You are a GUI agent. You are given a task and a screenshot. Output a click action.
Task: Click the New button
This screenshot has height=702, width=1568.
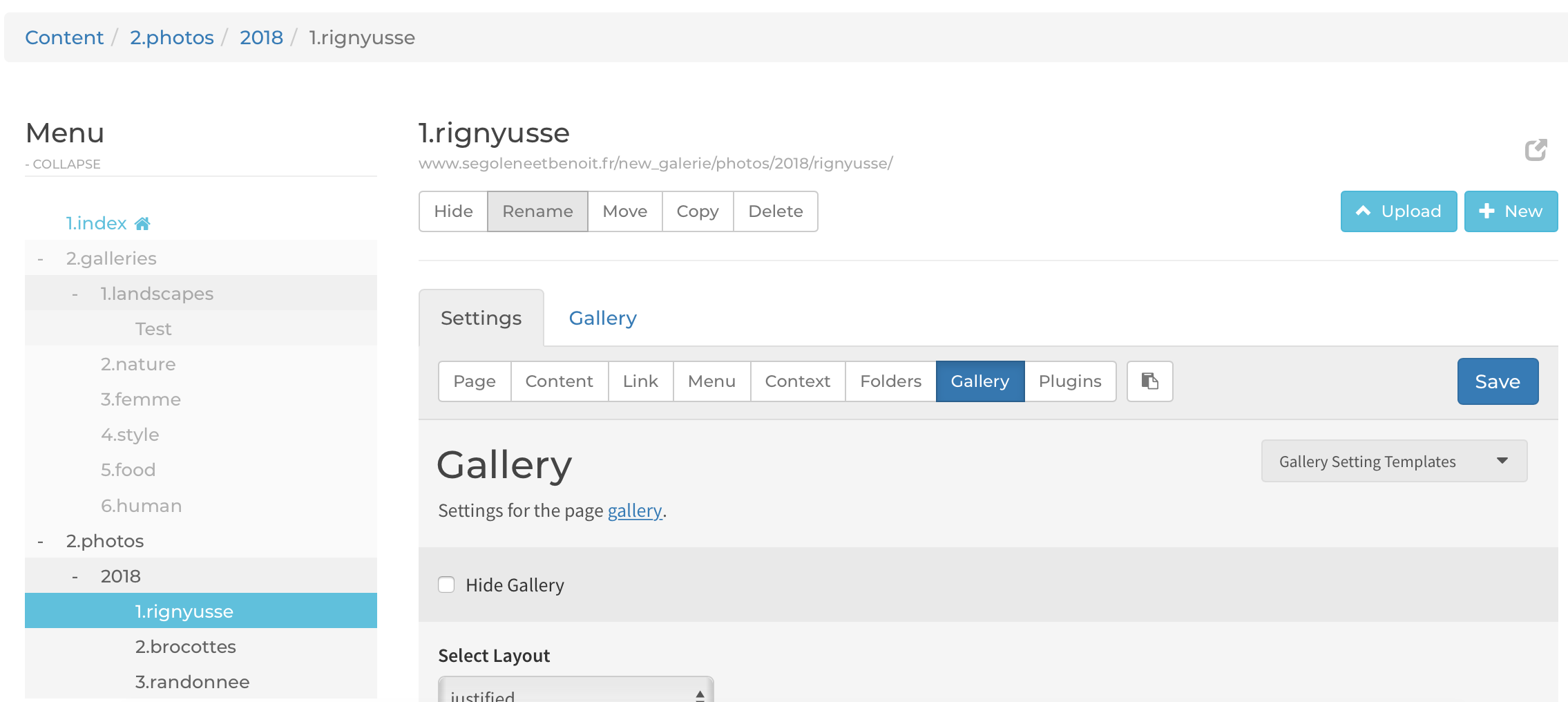(x=1511, y=211)
